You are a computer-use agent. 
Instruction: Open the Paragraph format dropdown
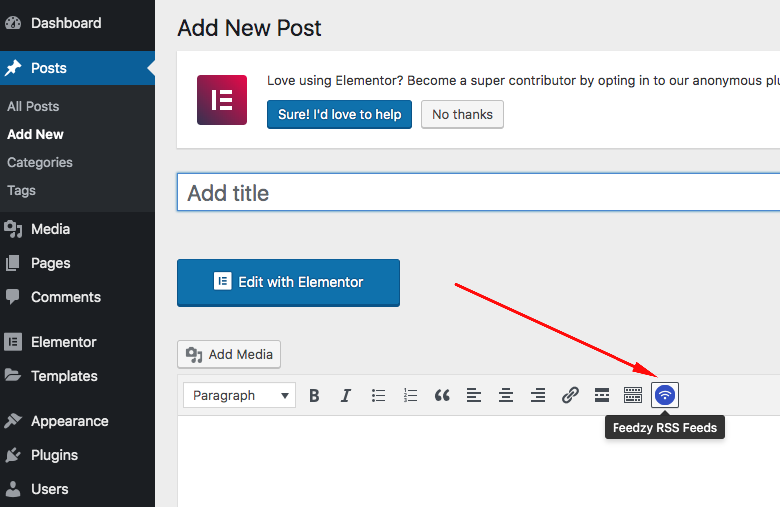click(x=239, y=396)
